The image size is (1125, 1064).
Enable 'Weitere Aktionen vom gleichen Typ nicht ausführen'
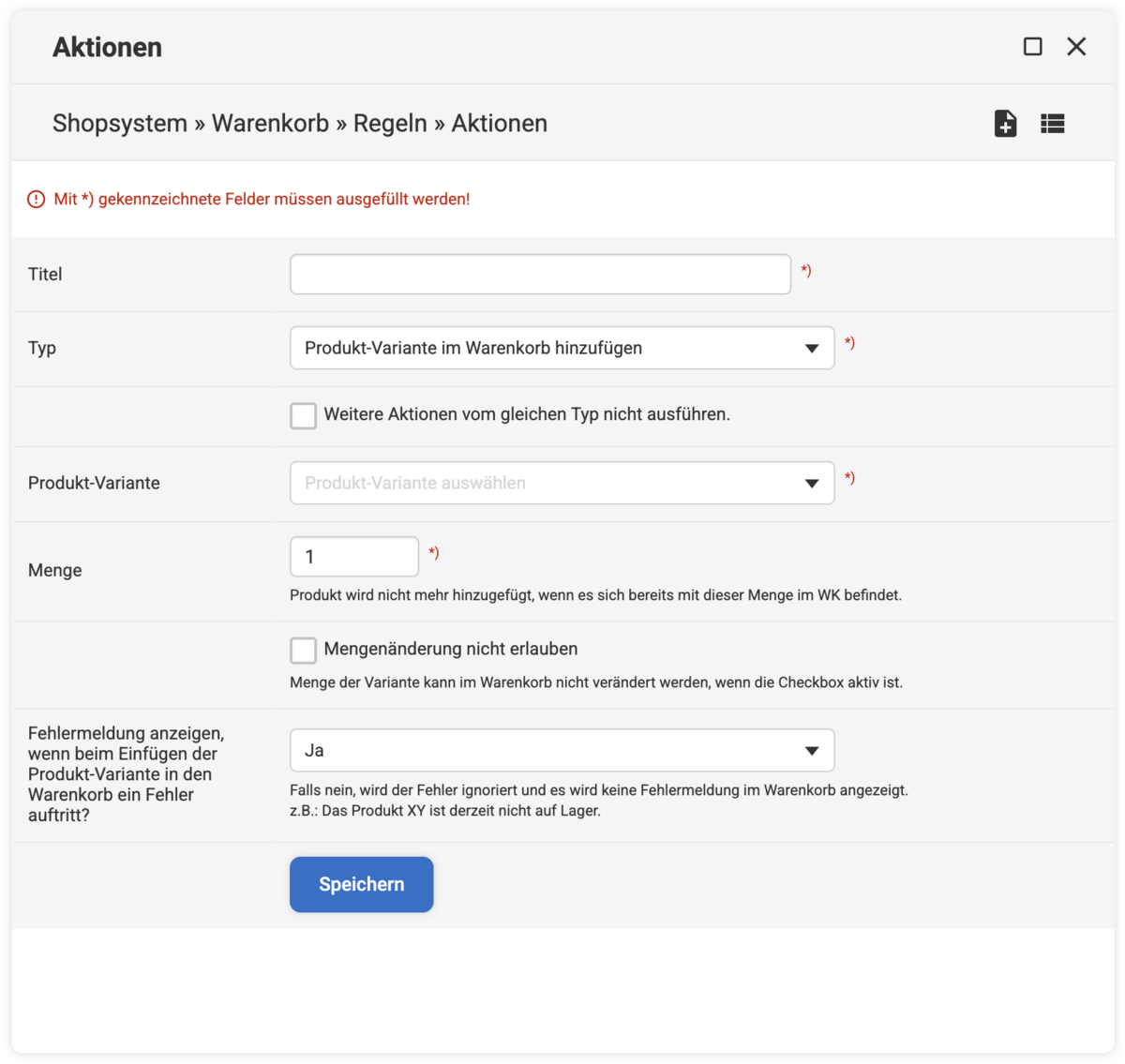coord(303,415)
